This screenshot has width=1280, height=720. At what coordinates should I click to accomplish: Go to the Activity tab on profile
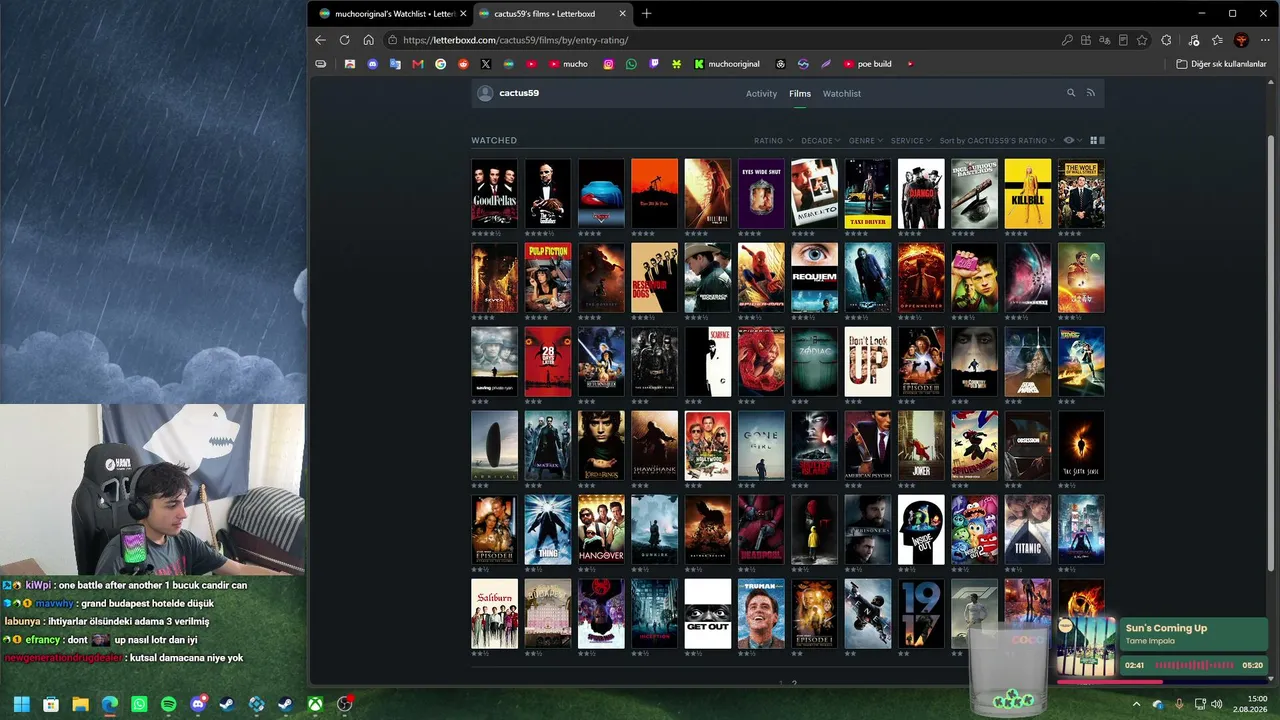(x=761, y=94)
